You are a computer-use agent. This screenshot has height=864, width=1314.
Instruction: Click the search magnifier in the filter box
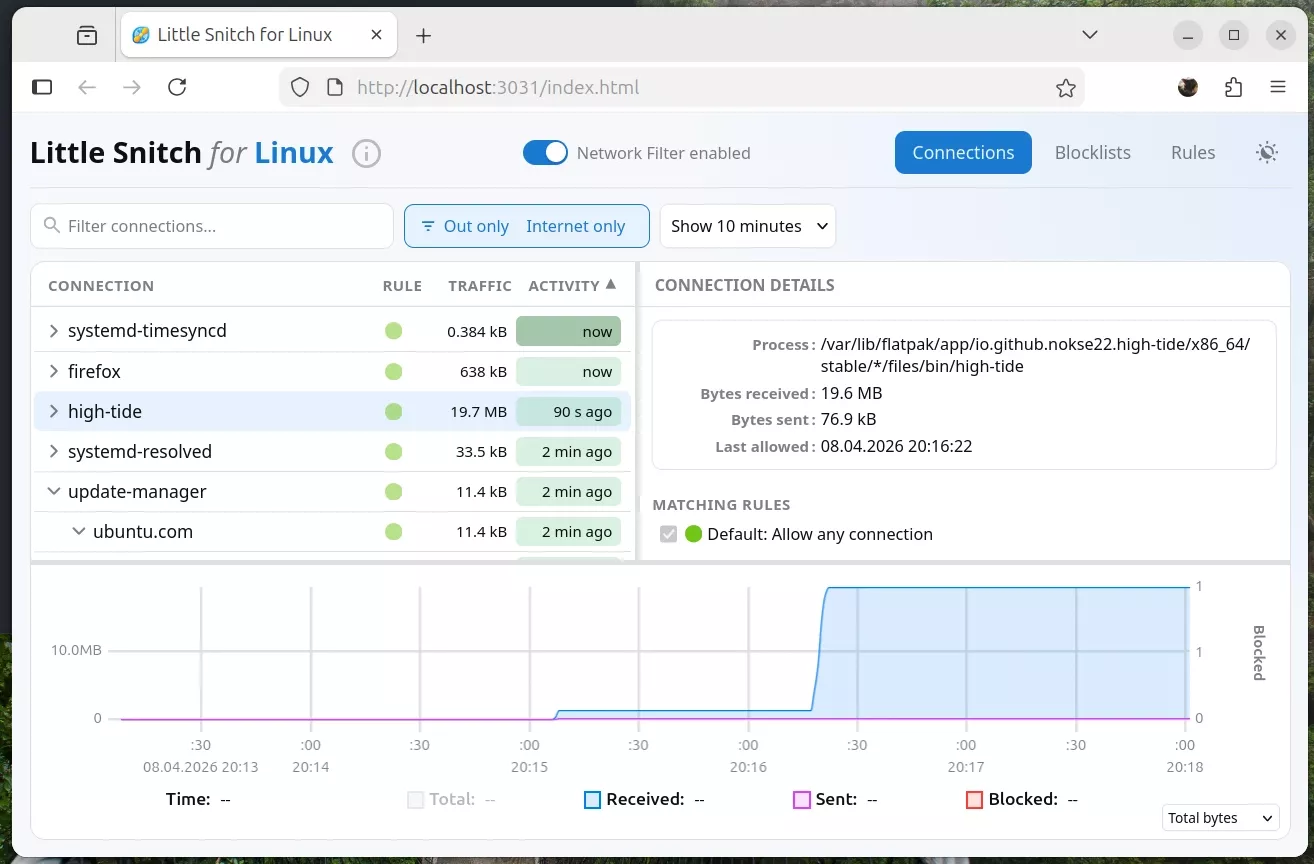coord(51,226)
